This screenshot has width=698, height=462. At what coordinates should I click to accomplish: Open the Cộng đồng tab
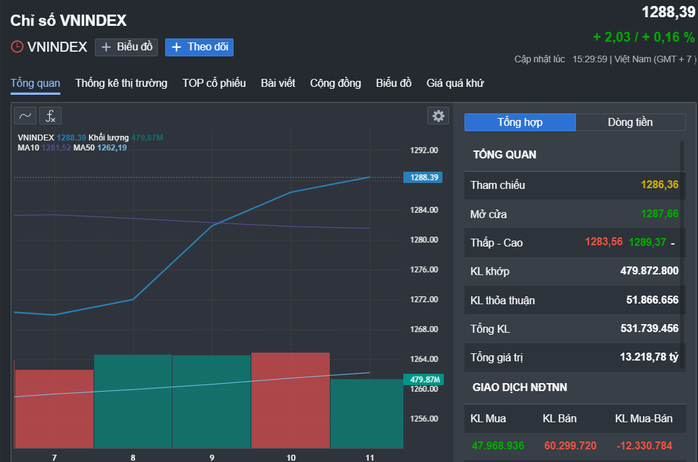coord(336,83)
